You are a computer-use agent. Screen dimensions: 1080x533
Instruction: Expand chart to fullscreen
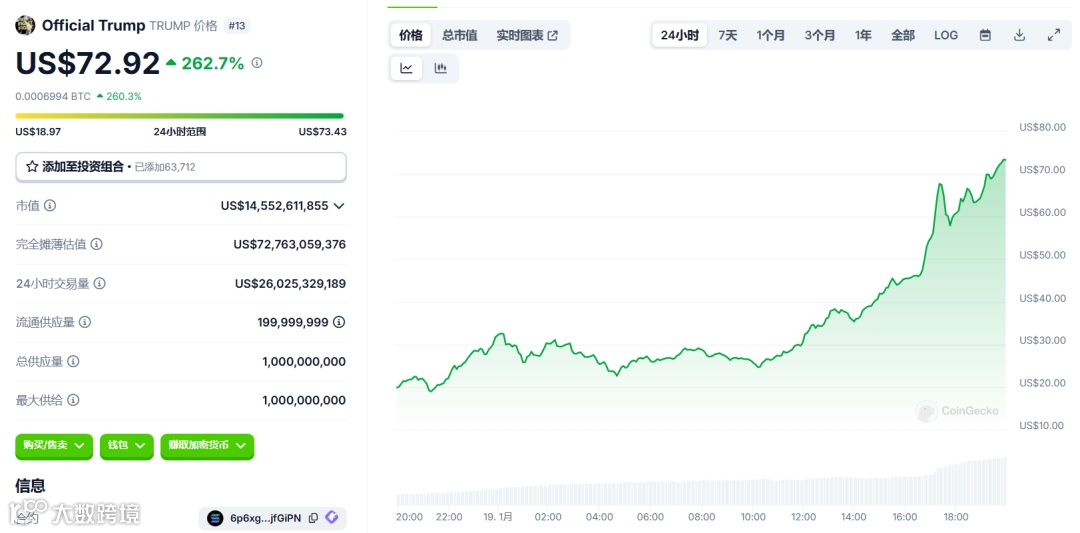pyautogui.click(x=1053, y=35)
